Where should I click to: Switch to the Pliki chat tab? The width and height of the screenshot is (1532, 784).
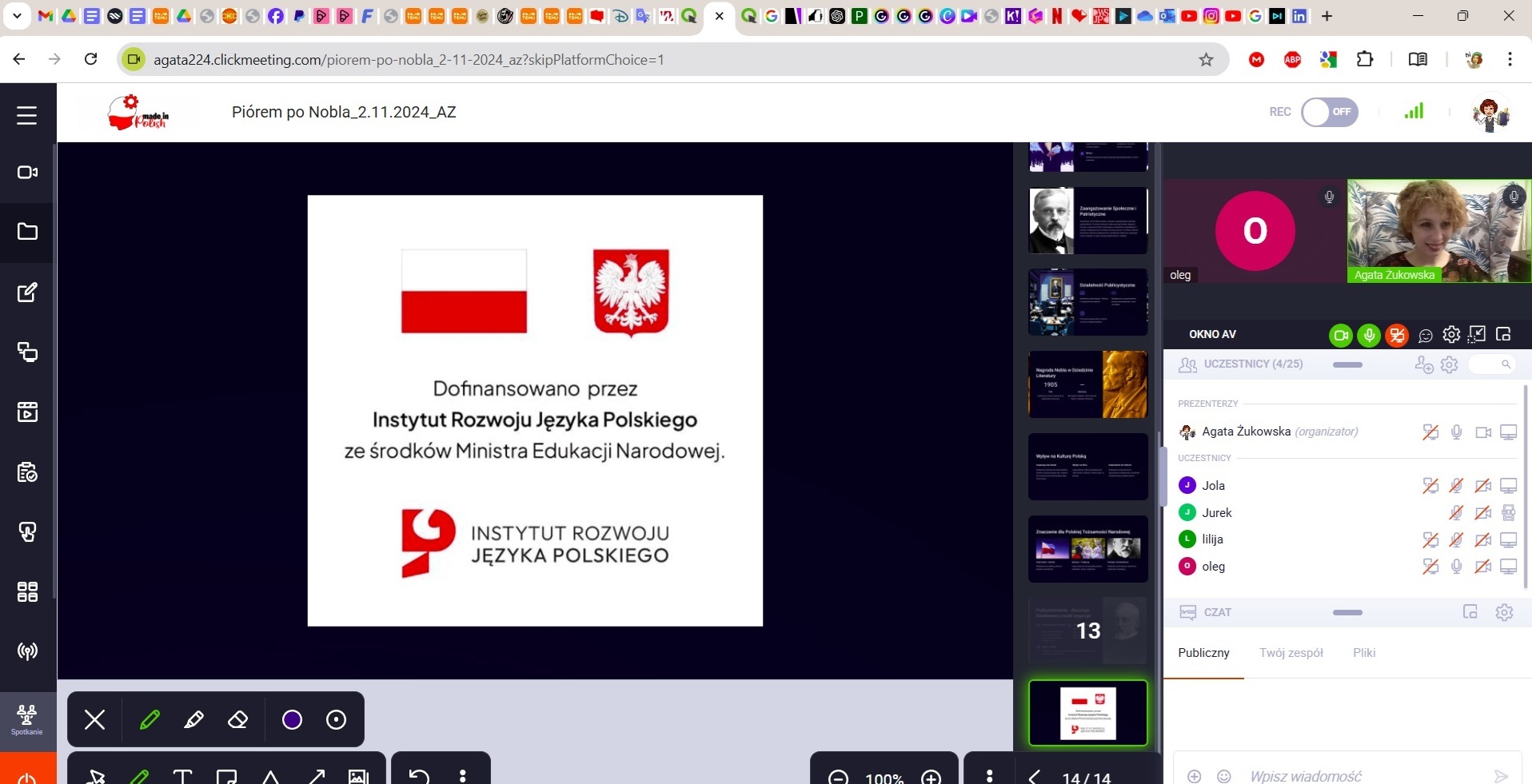(x=1364, y=653)
